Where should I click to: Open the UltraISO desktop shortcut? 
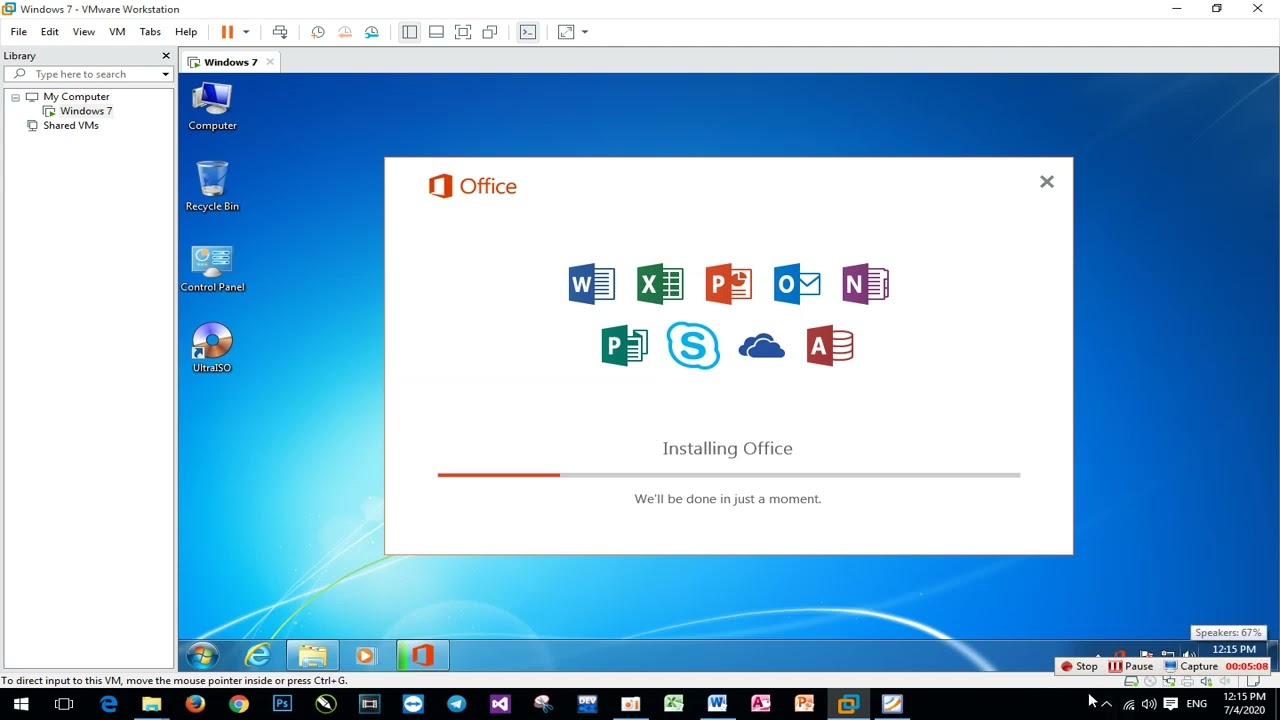point(212,348)
